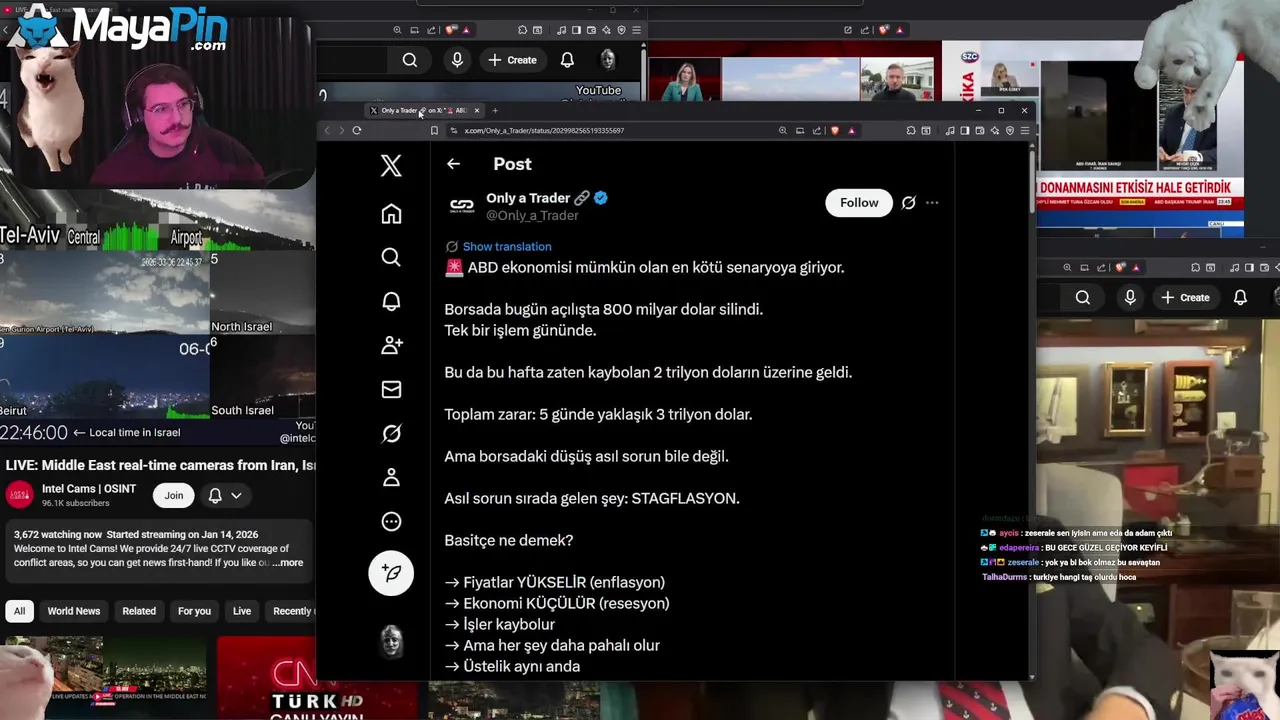Open notification bell for Intel Cams channel

[215, 495]
